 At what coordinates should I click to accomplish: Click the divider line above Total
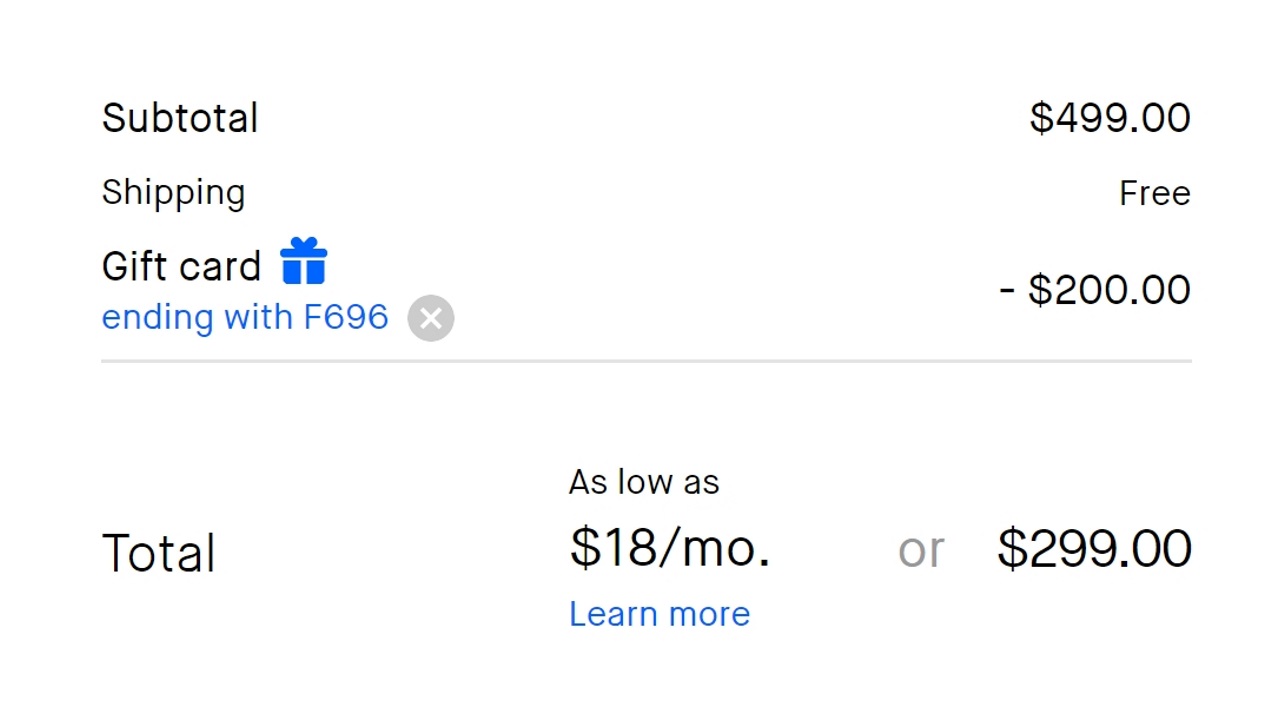[x=646, y=361]
